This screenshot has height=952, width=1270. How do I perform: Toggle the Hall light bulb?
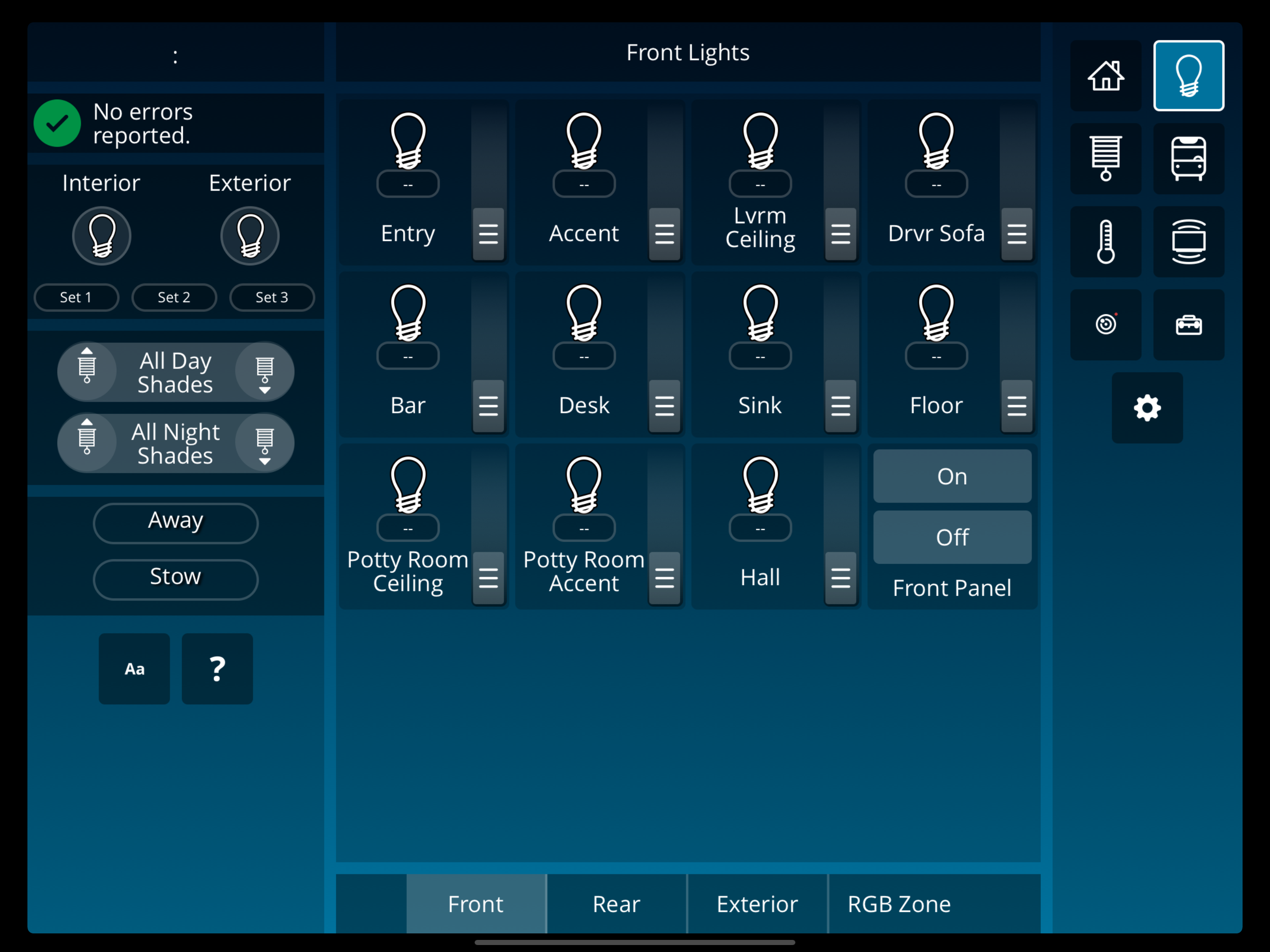pos(760,485)
